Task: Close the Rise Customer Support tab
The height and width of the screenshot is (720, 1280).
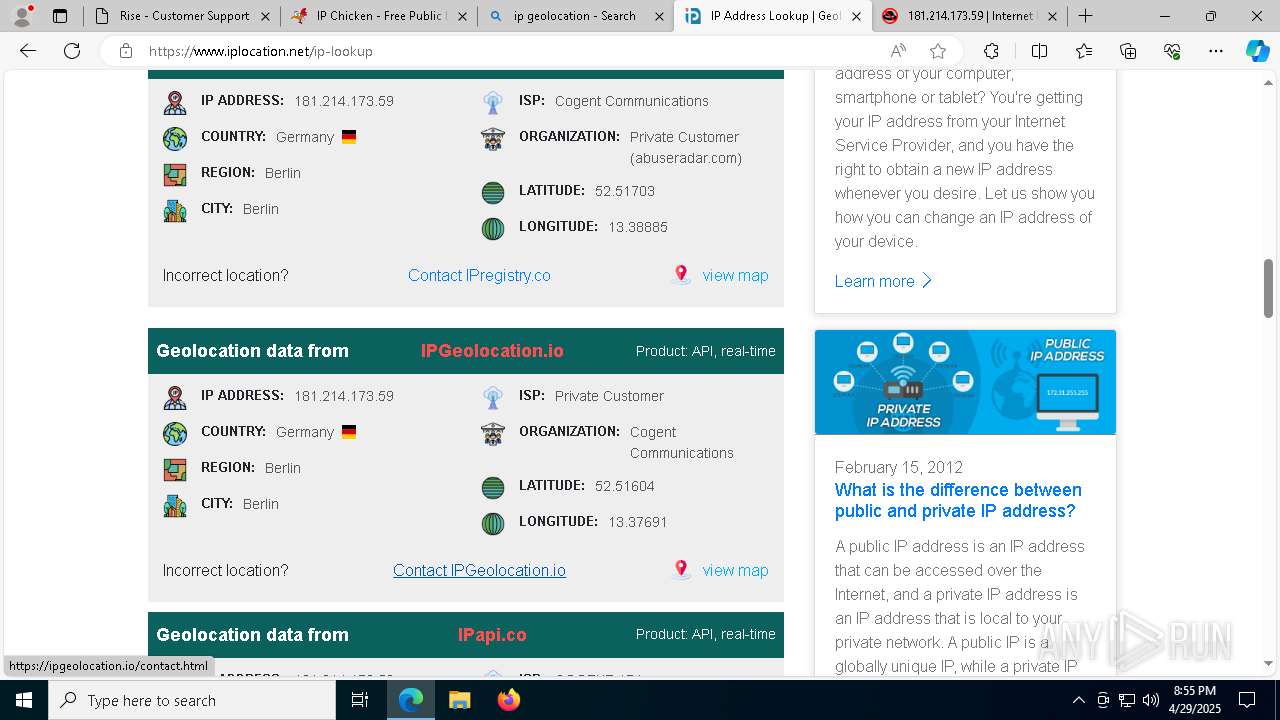Action: [265, 16]
